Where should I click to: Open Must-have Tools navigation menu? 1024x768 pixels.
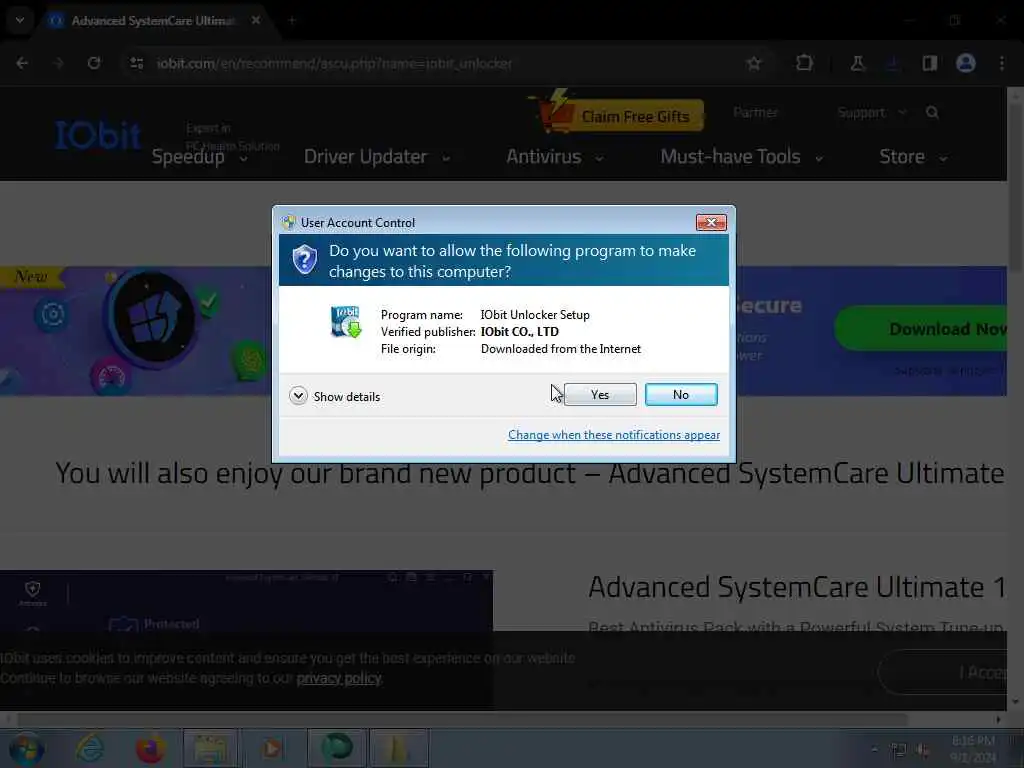pyautogui.click(x=741, y=157)
